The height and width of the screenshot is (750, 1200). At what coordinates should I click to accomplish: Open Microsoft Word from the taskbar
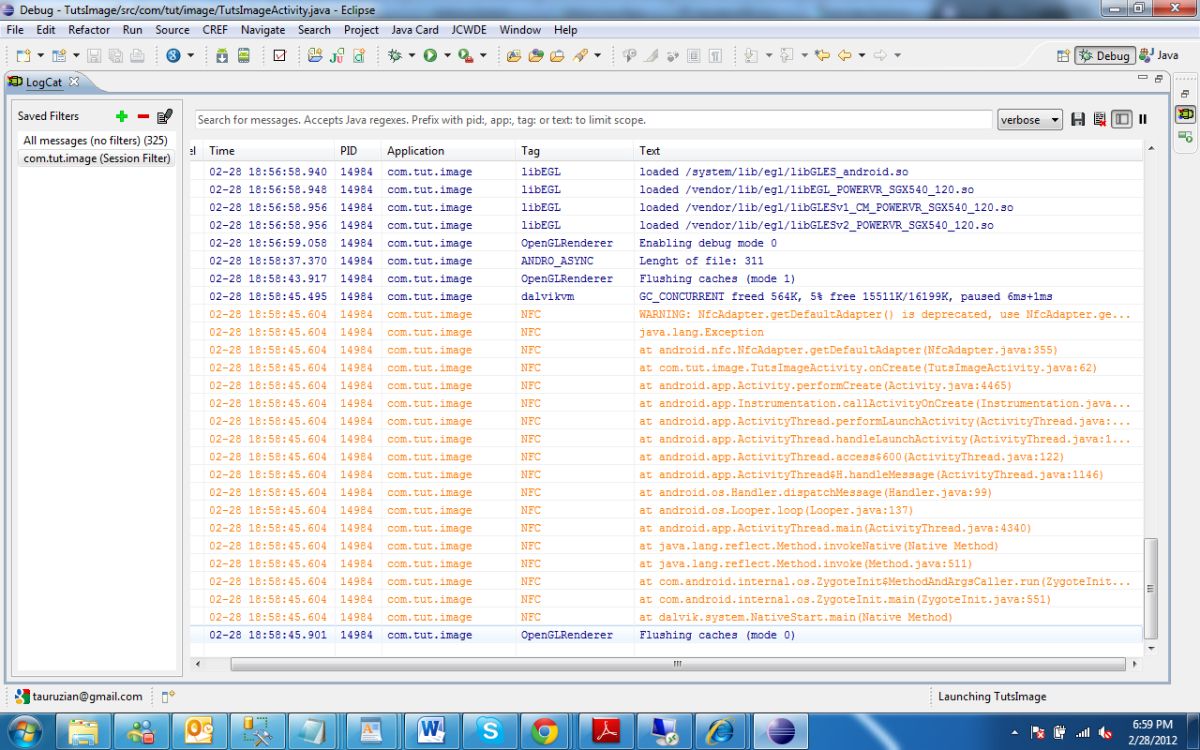(x=432, y=731)
